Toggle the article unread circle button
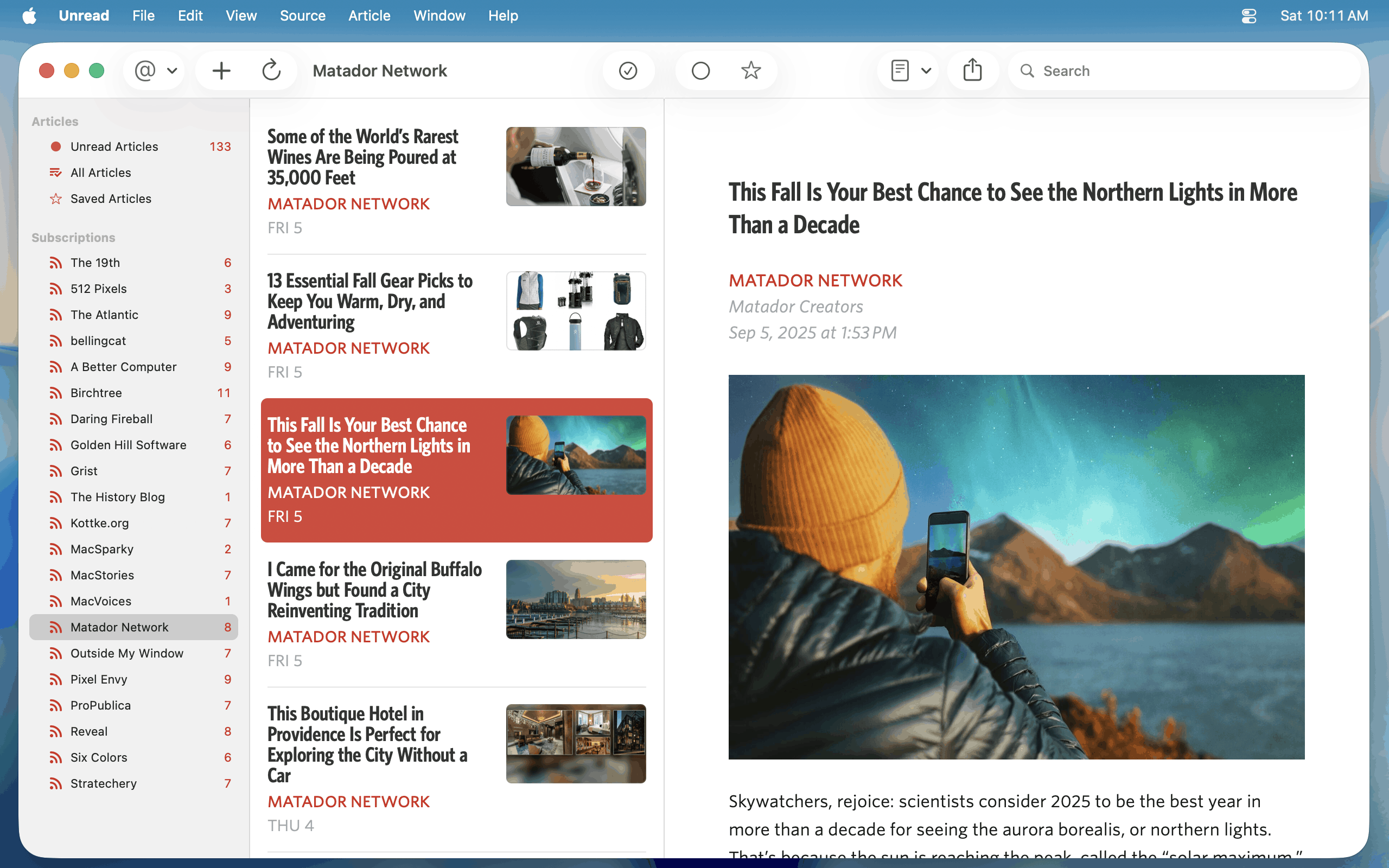This screenshot has height=868, width=1389. tap(700, 71)
